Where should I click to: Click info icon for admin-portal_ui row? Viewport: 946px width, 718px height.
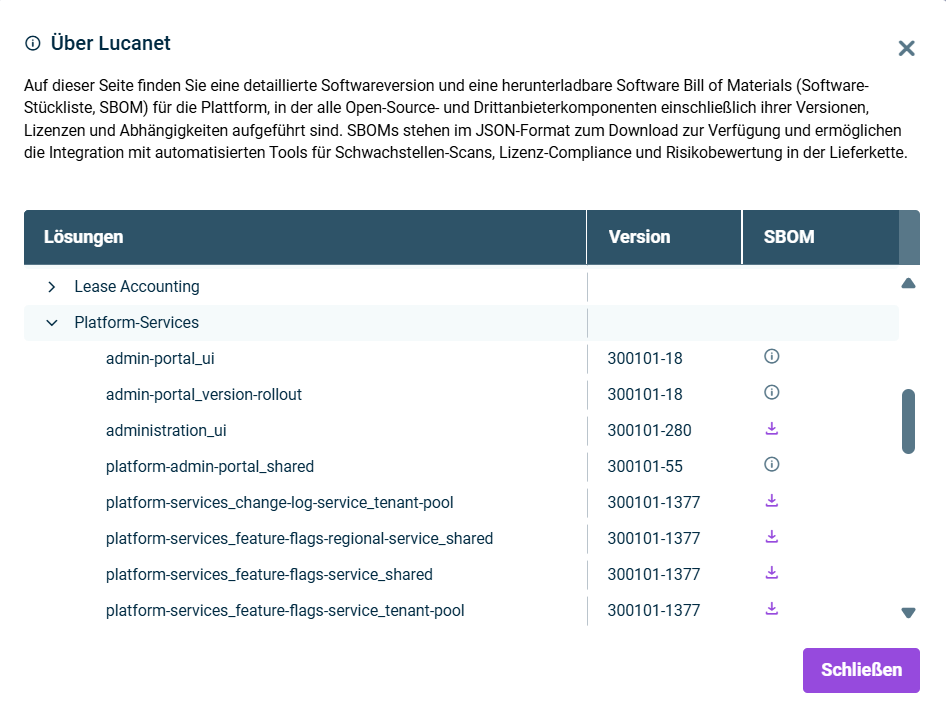[771, 356]
